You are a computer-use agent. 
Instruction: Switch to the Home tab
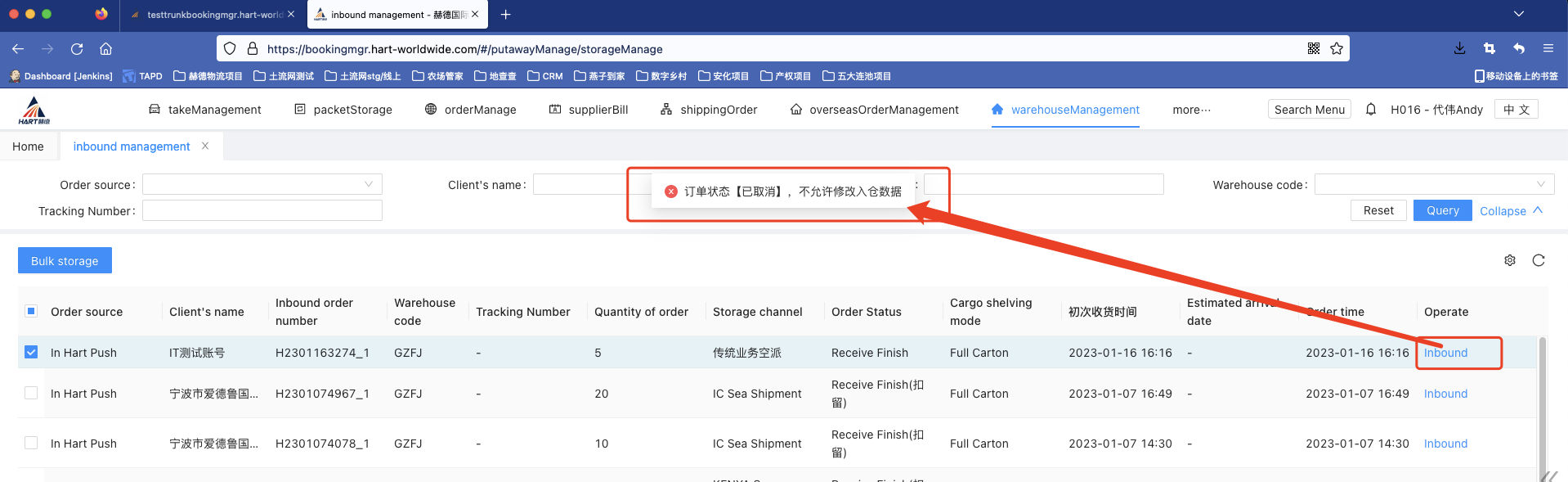tap(28, 146)
